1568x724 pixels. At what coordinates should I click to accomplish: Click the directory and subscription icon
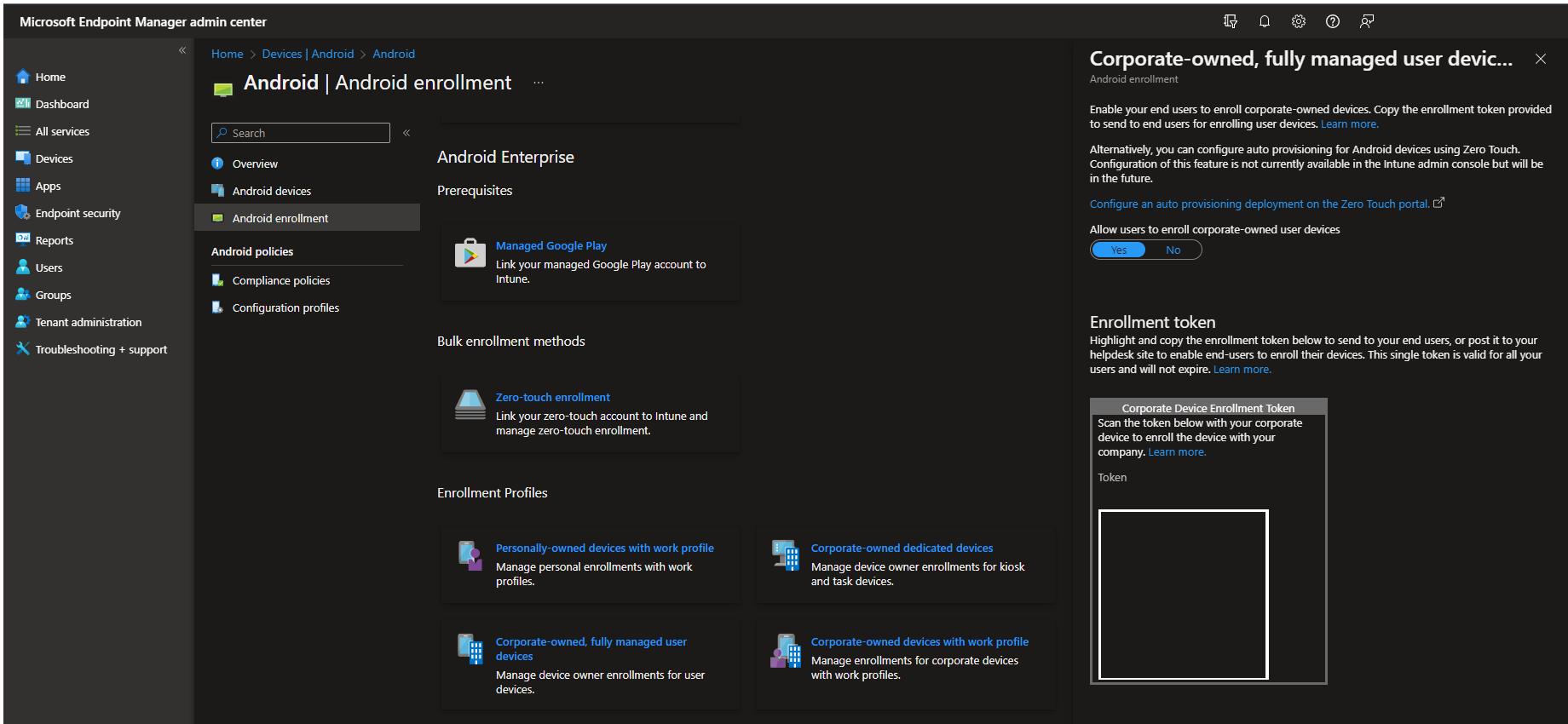pyautogui.click(x=1231, y=22)
